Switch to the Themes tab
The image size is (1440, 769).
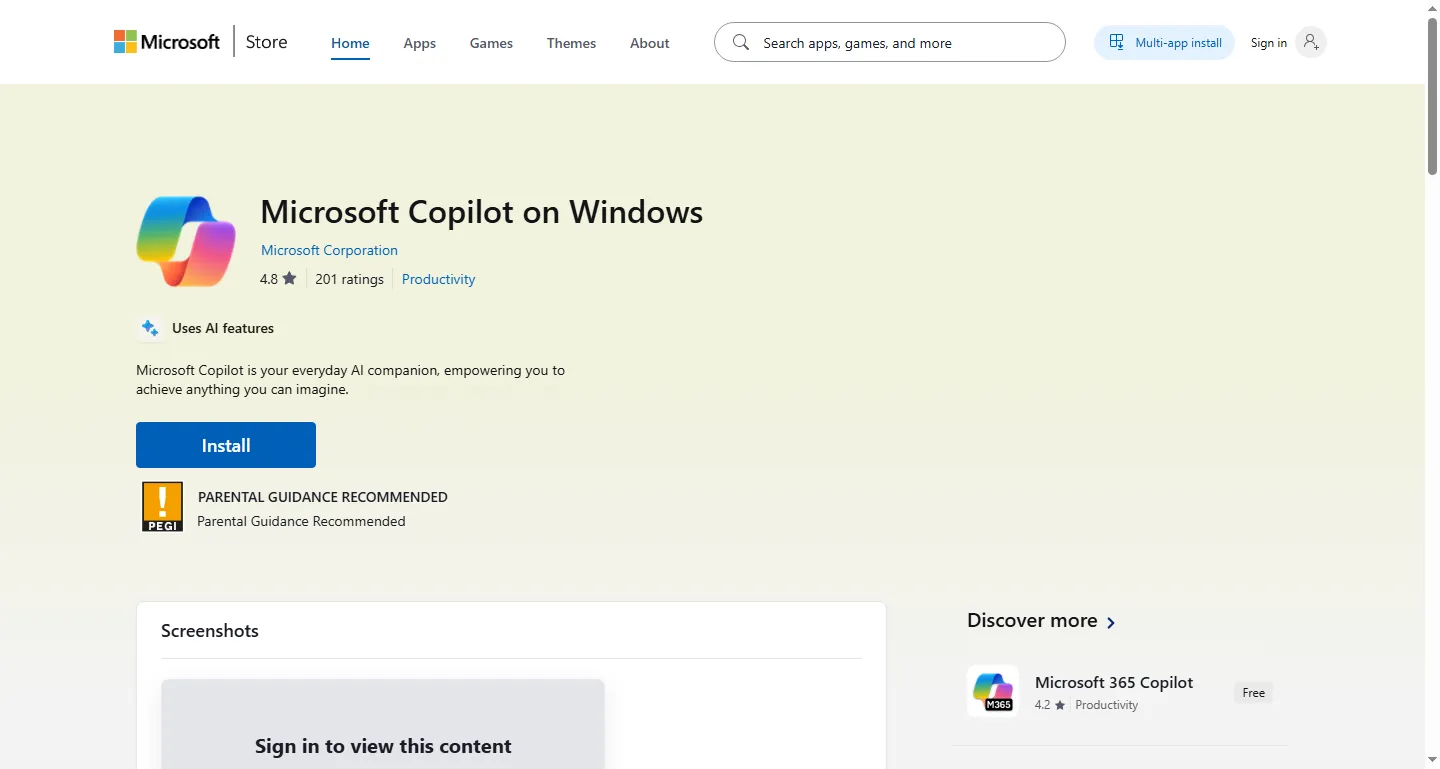pyautogui.click(x=571, y=43)
